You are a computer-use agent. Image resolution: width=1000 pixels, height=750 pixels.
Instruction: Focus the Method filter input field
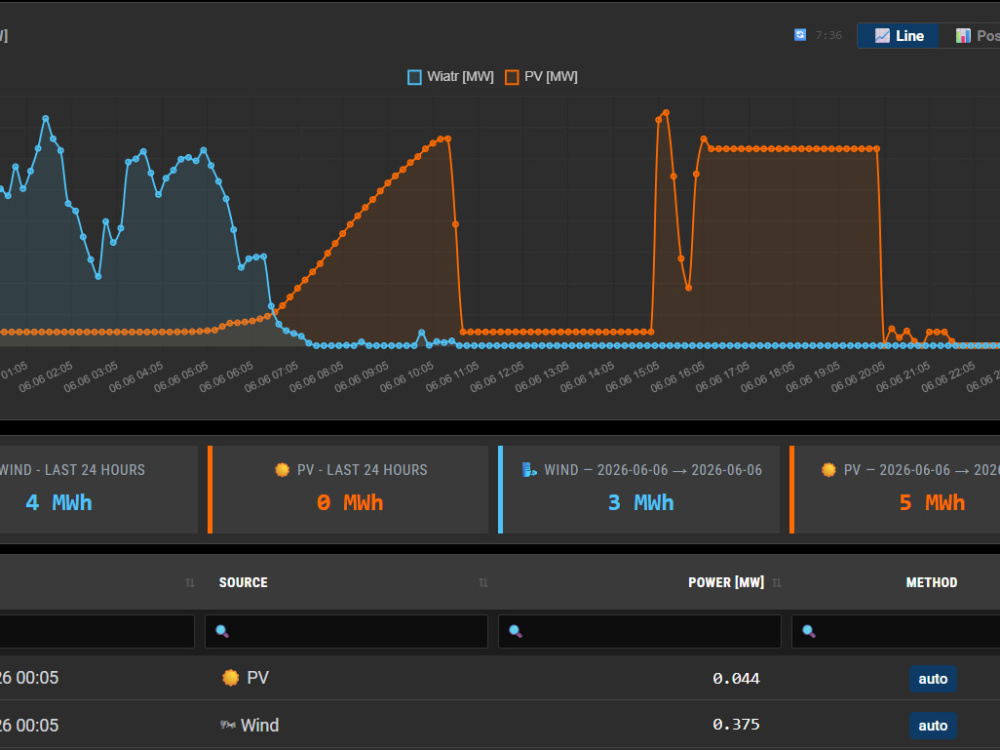tap(896, 631)
